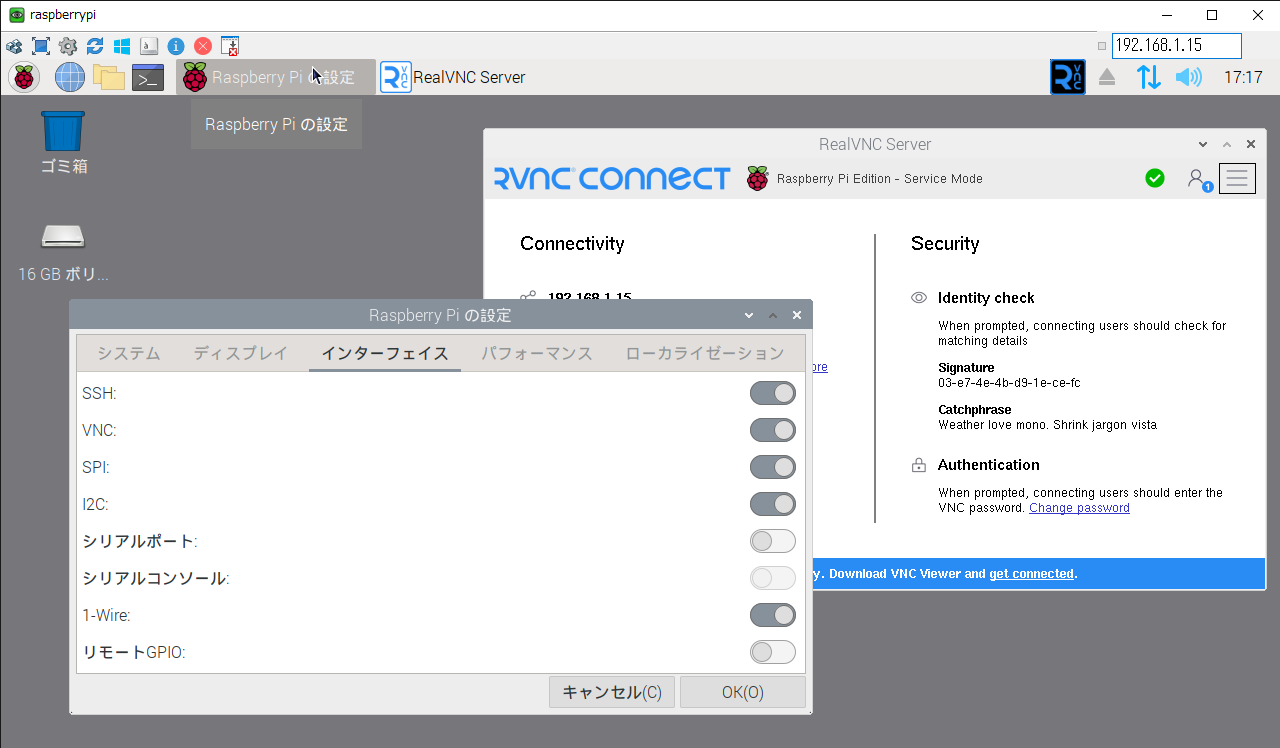Viewport: 1280px width, 748px height.
Task: Click the last viewer toolbar icon
Action: click(x=230, y=46)
